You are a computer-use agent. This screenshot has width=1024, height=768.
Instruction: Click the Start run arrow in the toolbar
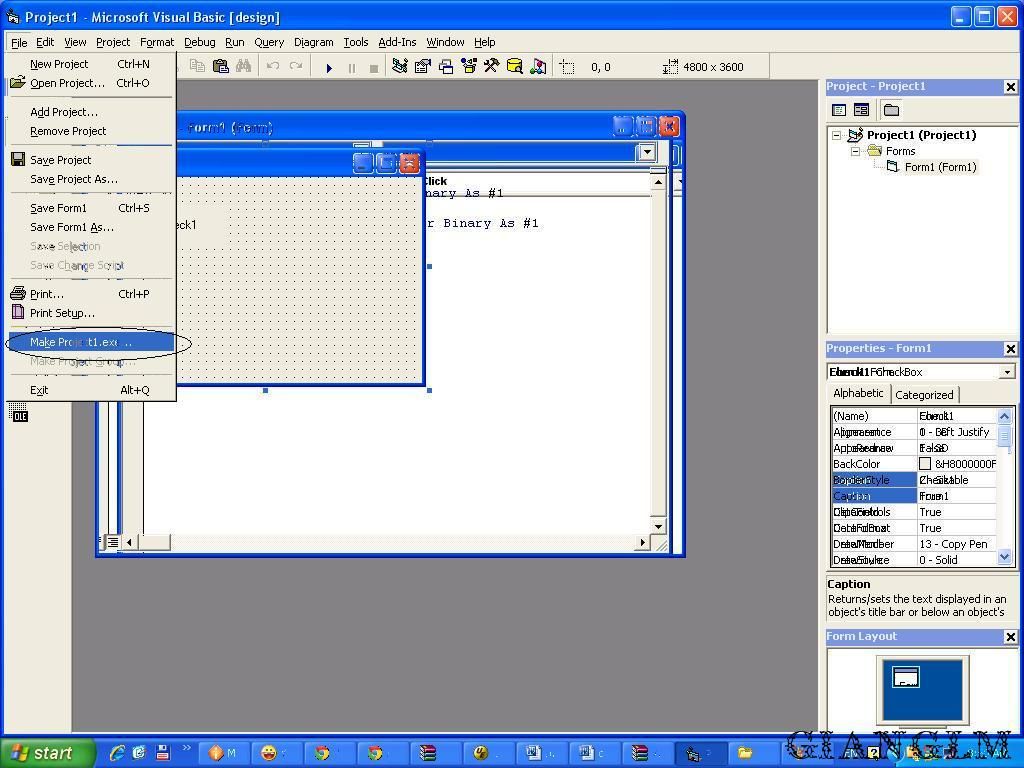329,67
